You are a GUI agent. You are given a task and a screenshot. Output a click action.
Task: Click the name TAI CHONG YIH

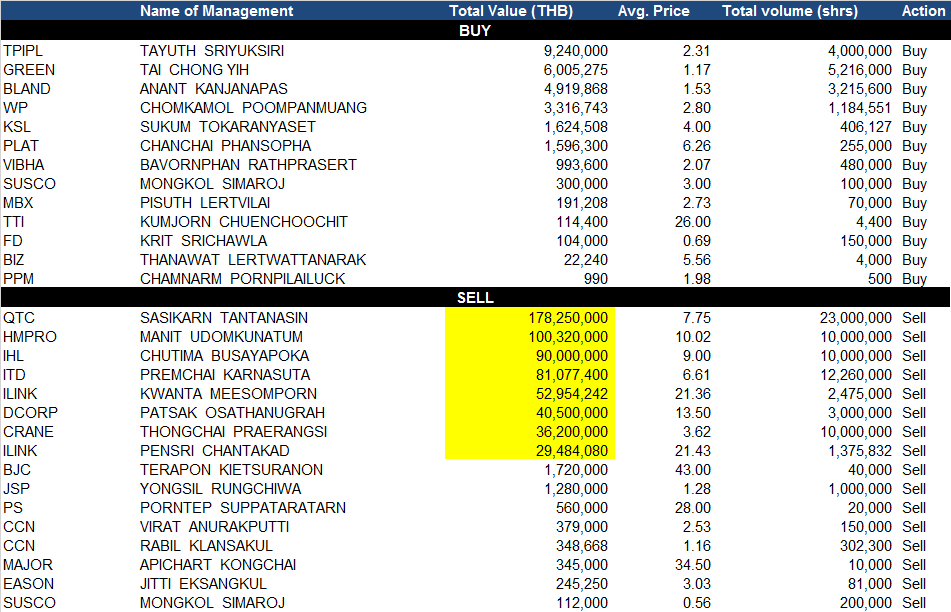coord(194,70)
